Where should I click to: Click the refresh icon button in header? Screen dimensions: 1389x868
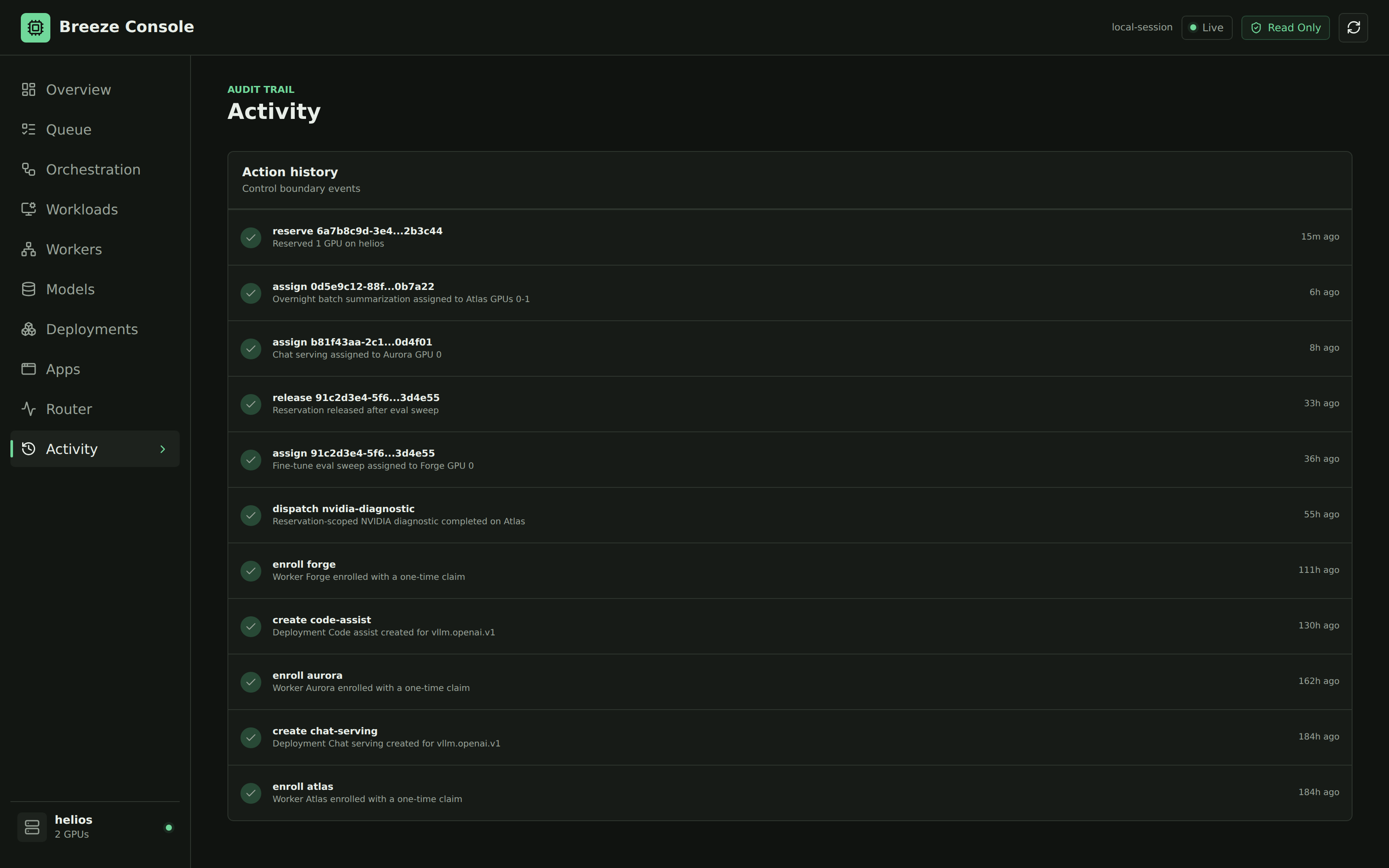pos(1353,27)
